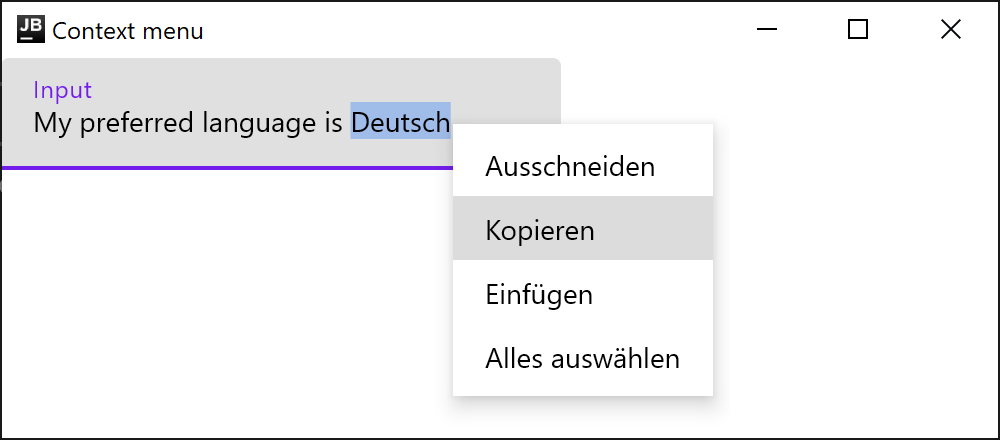The image size is (1000, 440).
Task: Choose Alles auswählen menu entry
Action: 582,359
